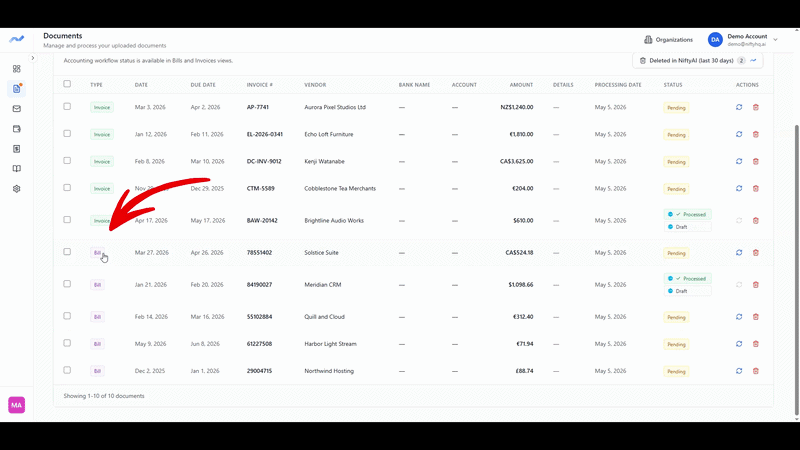Click the page vertical scrollbar
This screenshot has width=800, height=450.
click(x=796, y=270)
